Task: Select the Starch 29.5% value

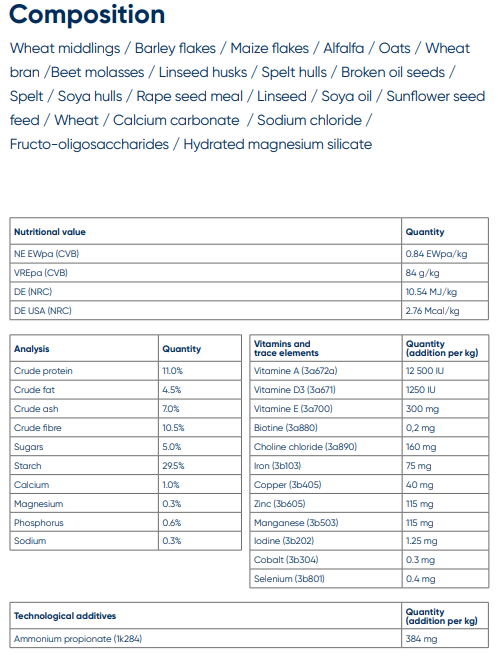Action: coord(173,466)
